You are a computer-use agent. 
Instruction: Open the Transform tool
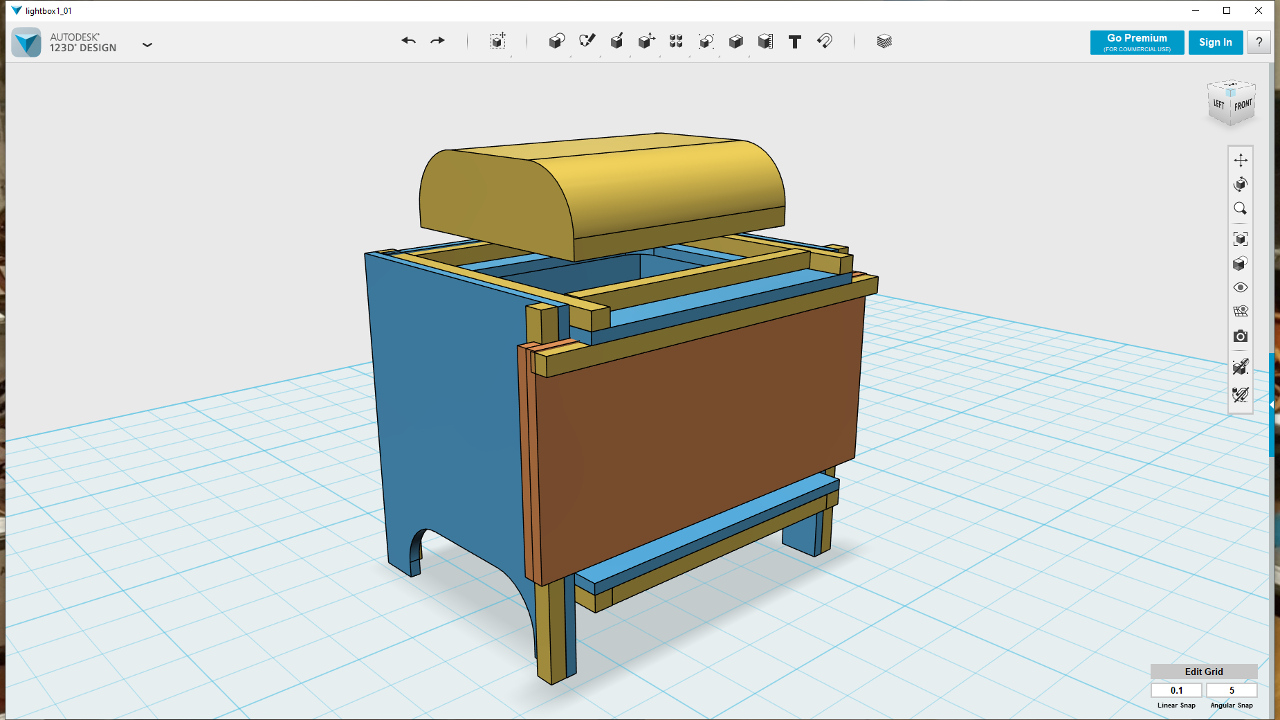(498, 41)
